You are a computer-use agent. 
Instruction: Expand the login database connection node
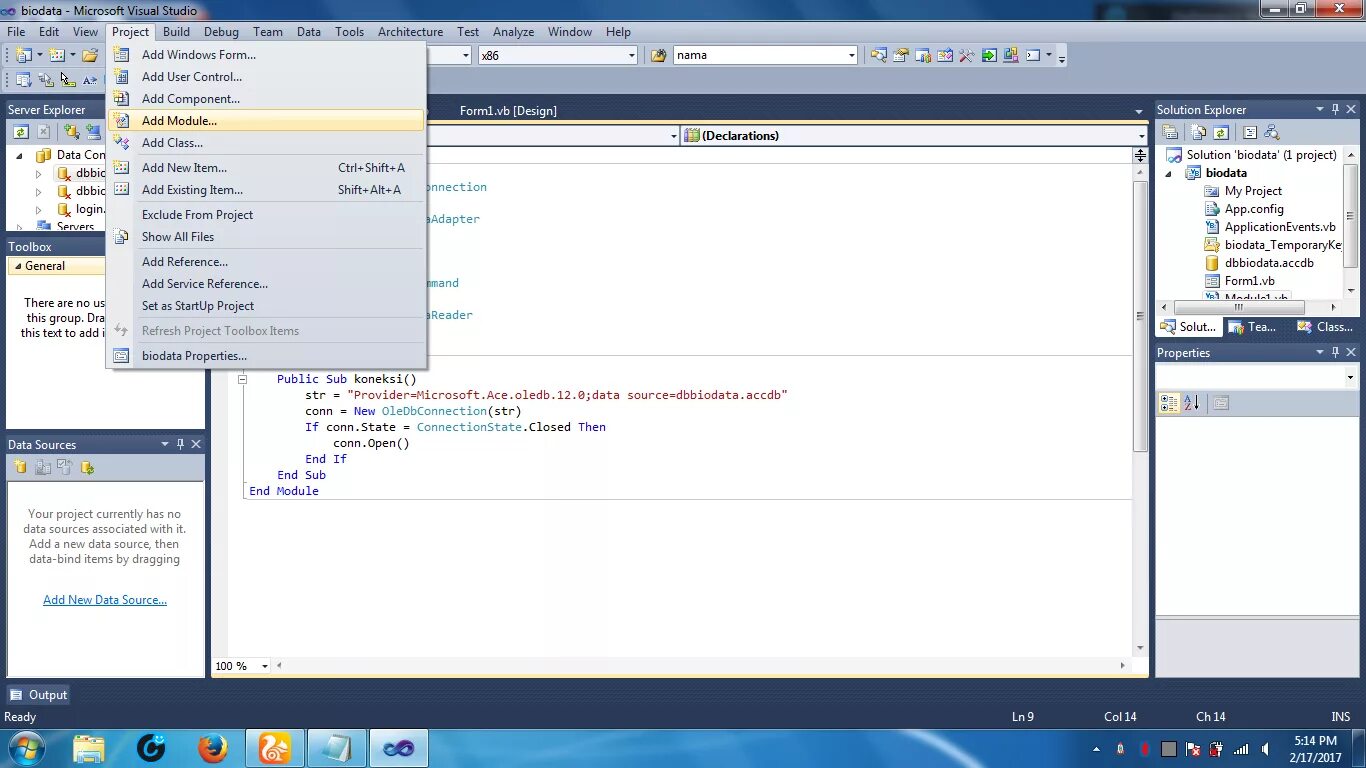pyautogui.click(x=39, y=210)
